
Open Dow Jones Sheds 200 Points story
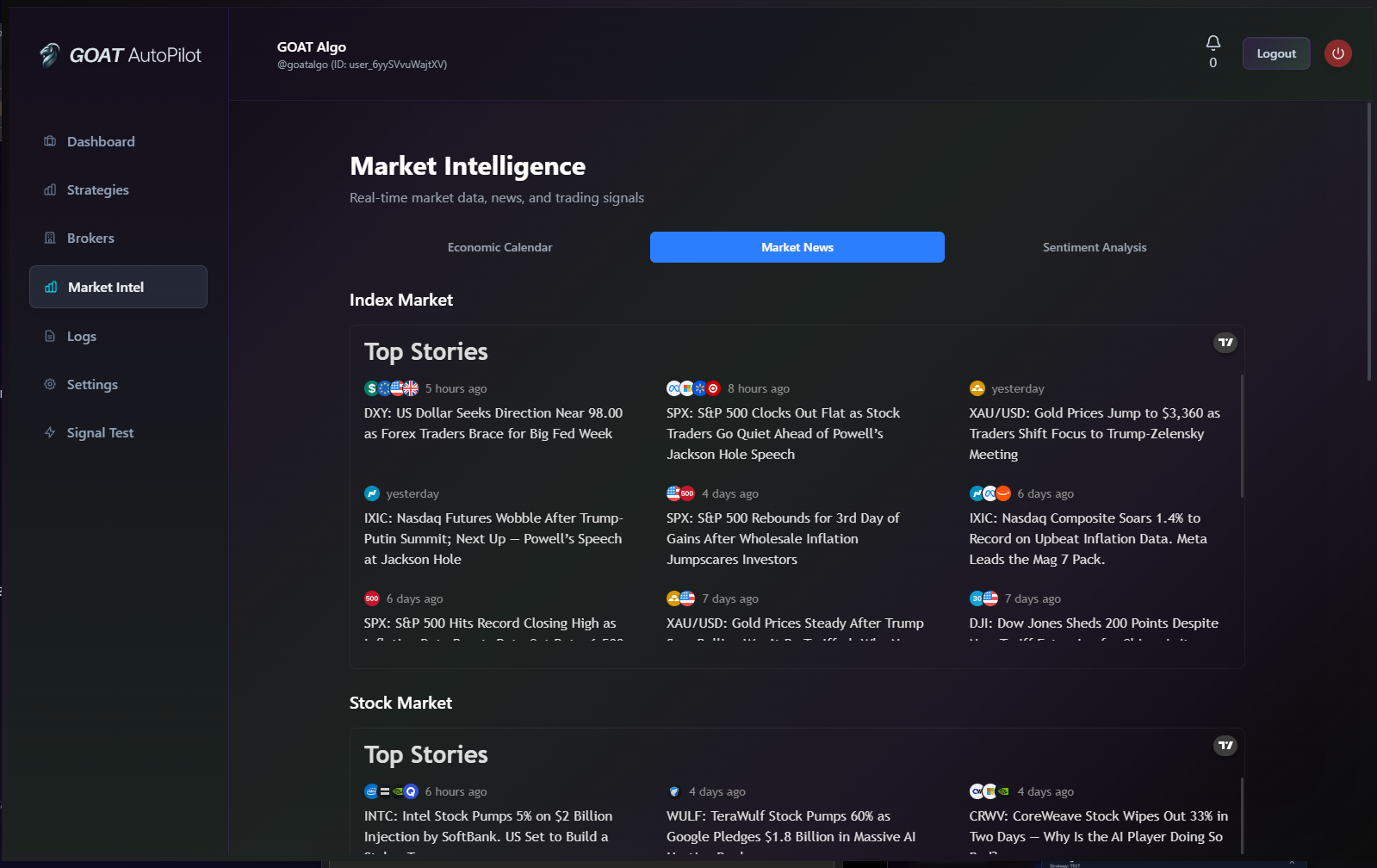pyautogui.click(x=1094, y=629)
